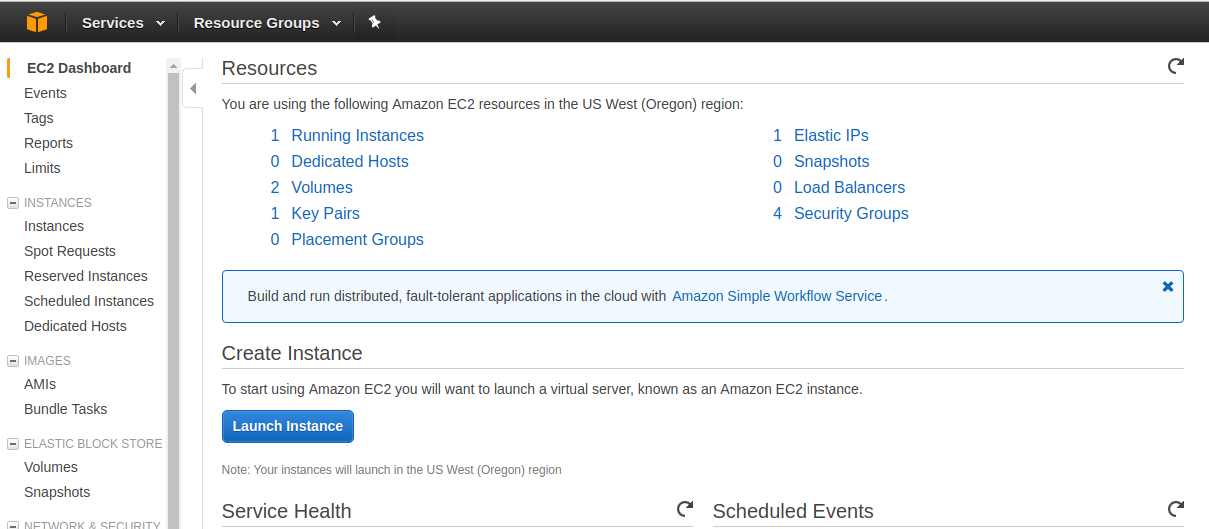
Task: Open the Security Groups resource link
Action: coord(851,213)
